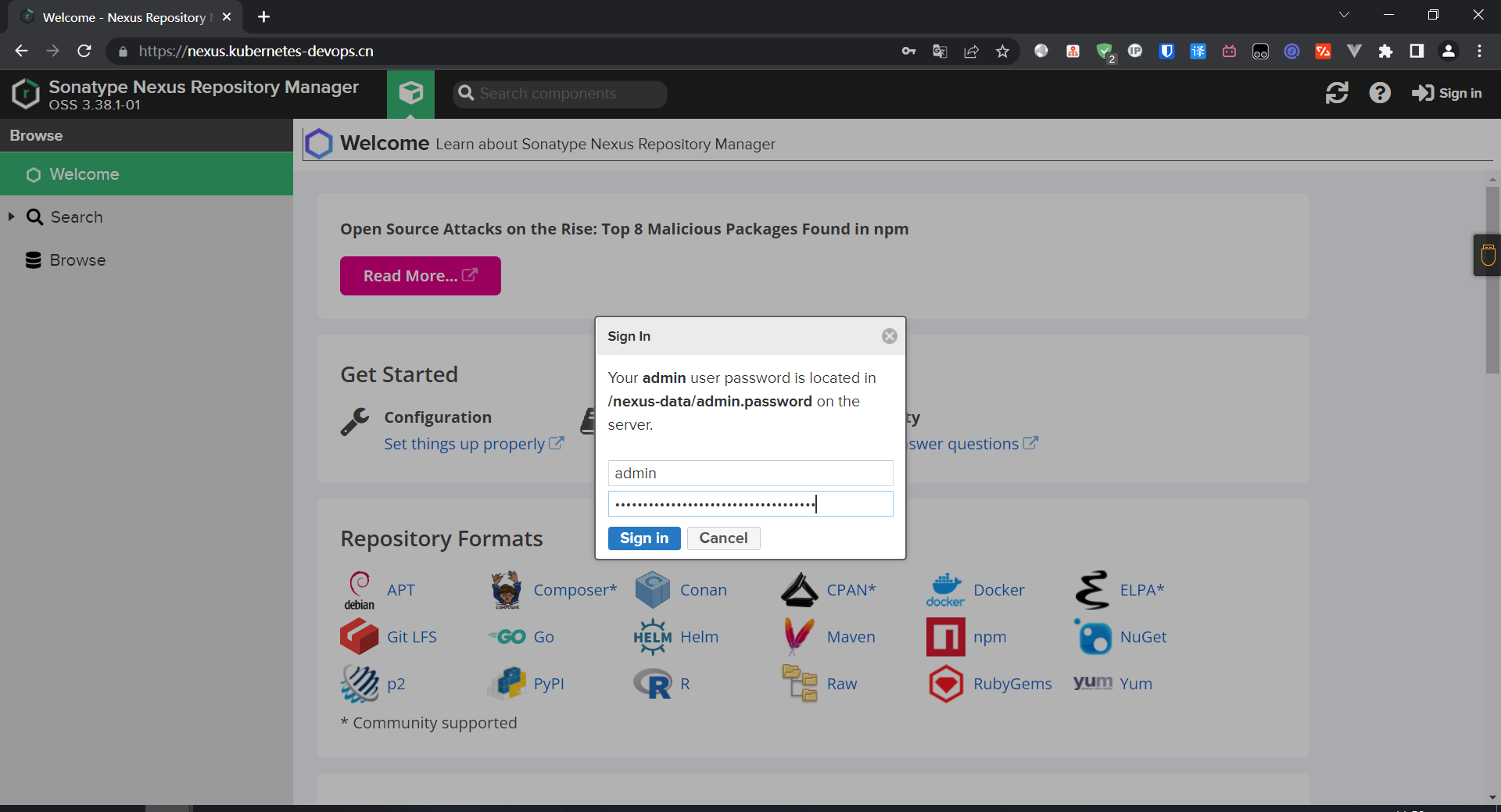Go back with browser back arrow
The height and width of the screenshot is (812, 1501).
(21, 51)
